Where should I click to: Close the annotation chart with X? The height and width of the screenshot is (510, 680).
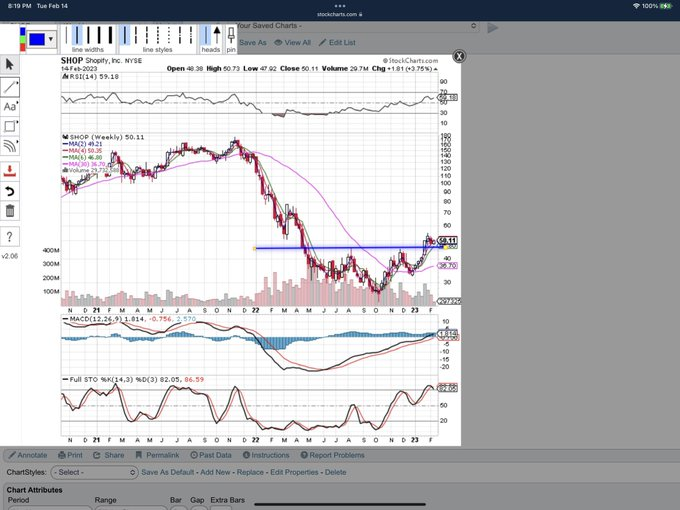tap(459, 58)
